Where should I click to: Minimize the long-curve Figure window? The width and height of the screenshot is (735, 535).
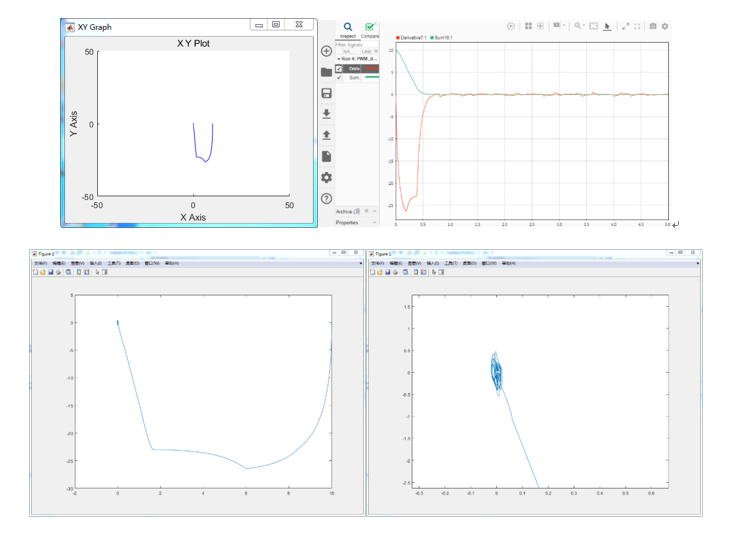coord(334,253)
